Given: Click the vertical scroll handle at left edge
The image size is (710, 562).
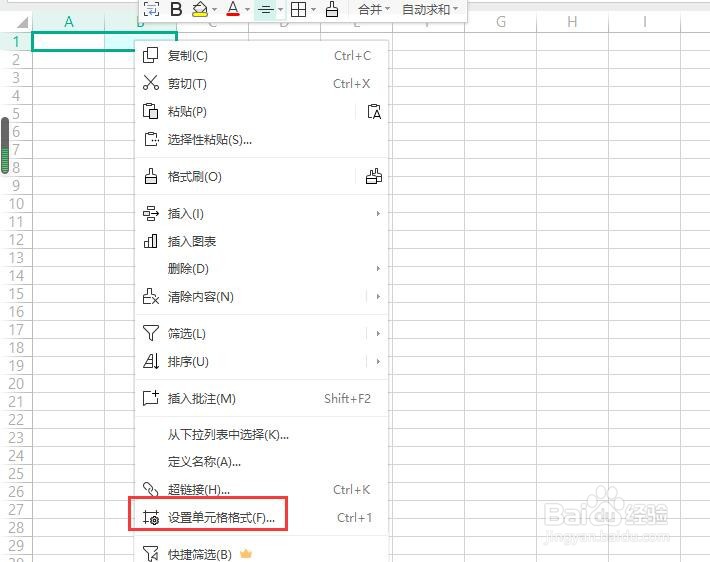Looking at the screenshot, I should [5, 145].
